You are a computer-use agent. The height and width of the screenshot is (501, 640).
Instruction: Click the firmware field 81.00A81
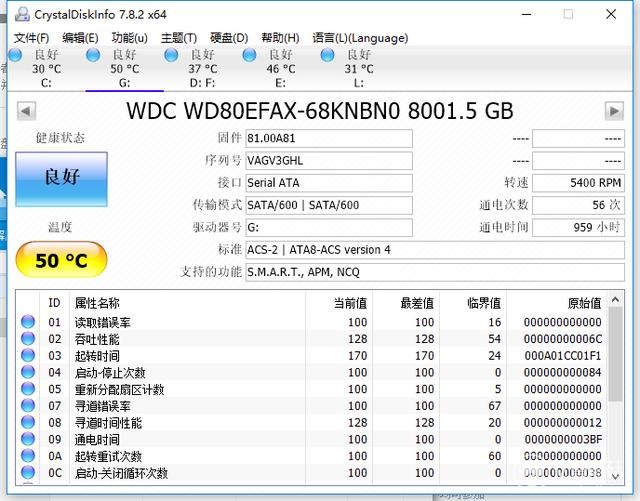click(x=329, y=138)
